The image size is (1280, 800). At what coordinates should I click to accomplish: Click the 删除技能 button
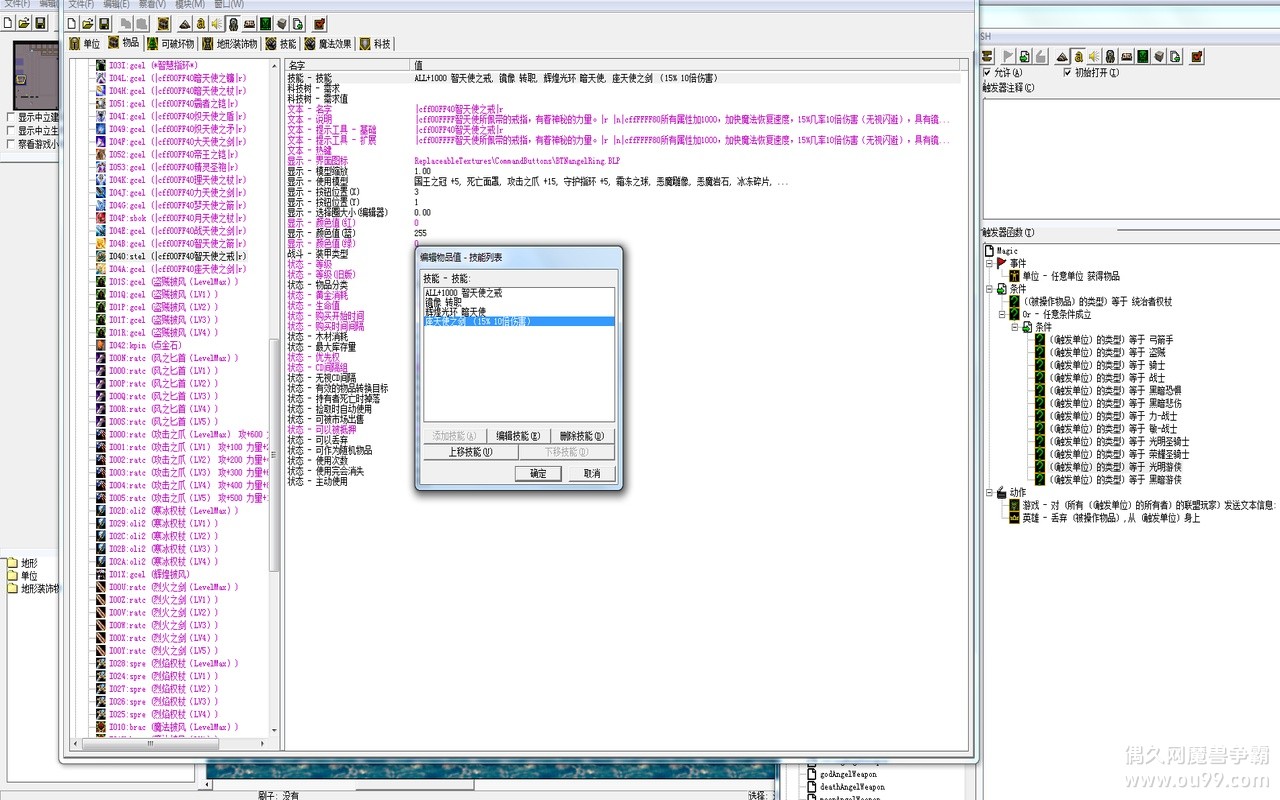pos(580,436)
